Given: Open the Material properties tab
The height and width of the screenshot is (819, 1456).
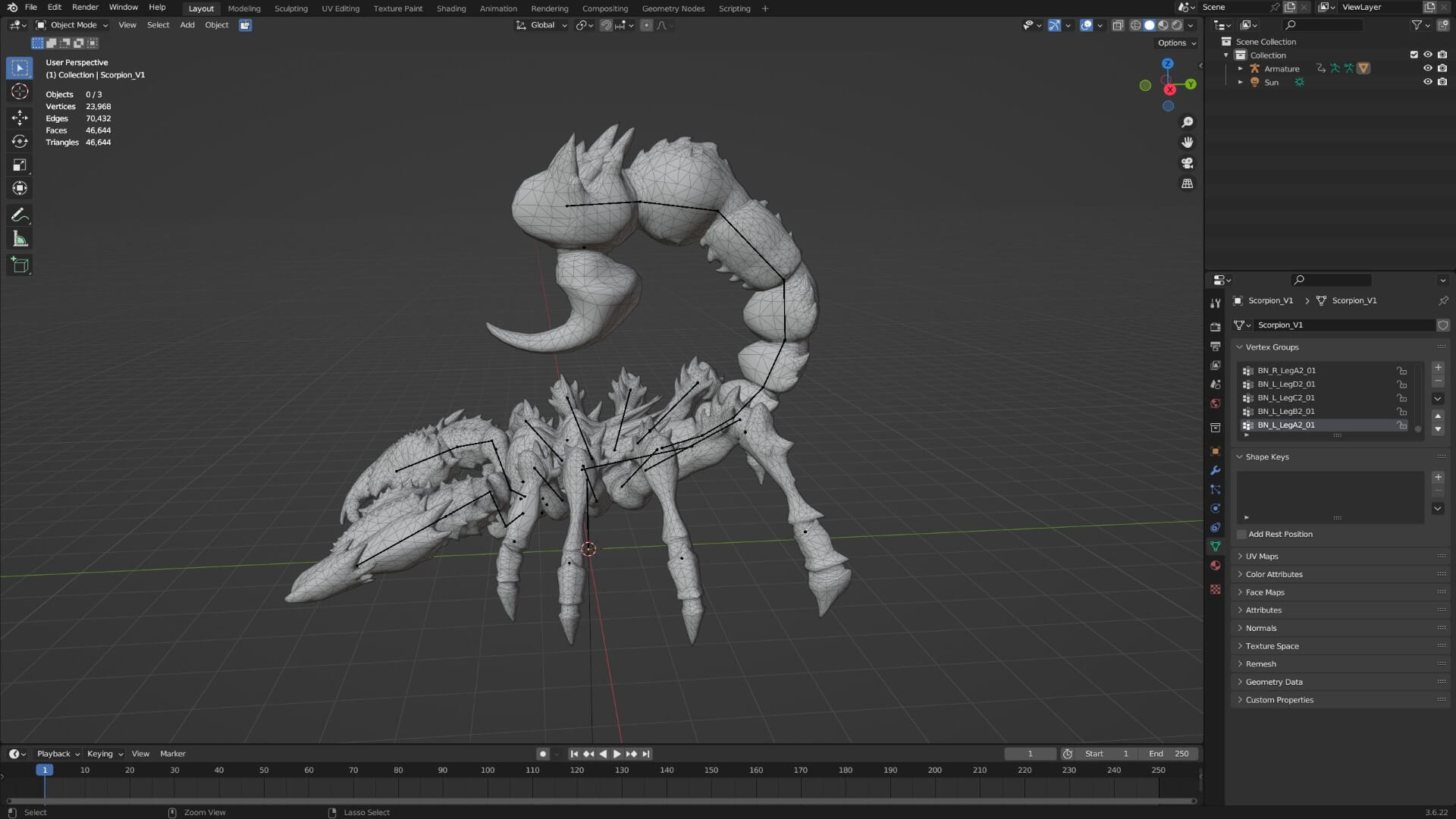Looking at the screenshot, I should click(1216, 566).
